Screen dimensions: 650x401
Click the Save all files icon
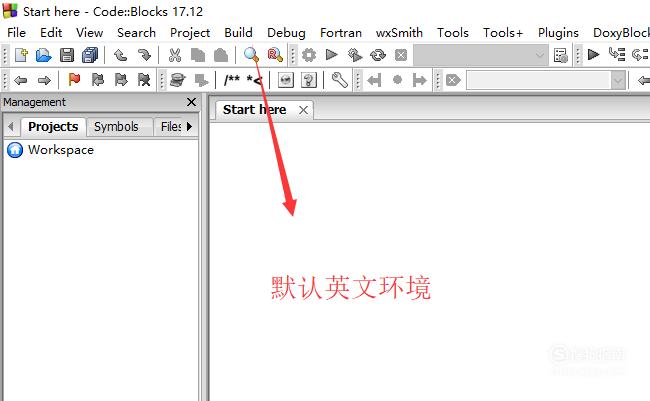pos(90,55)
